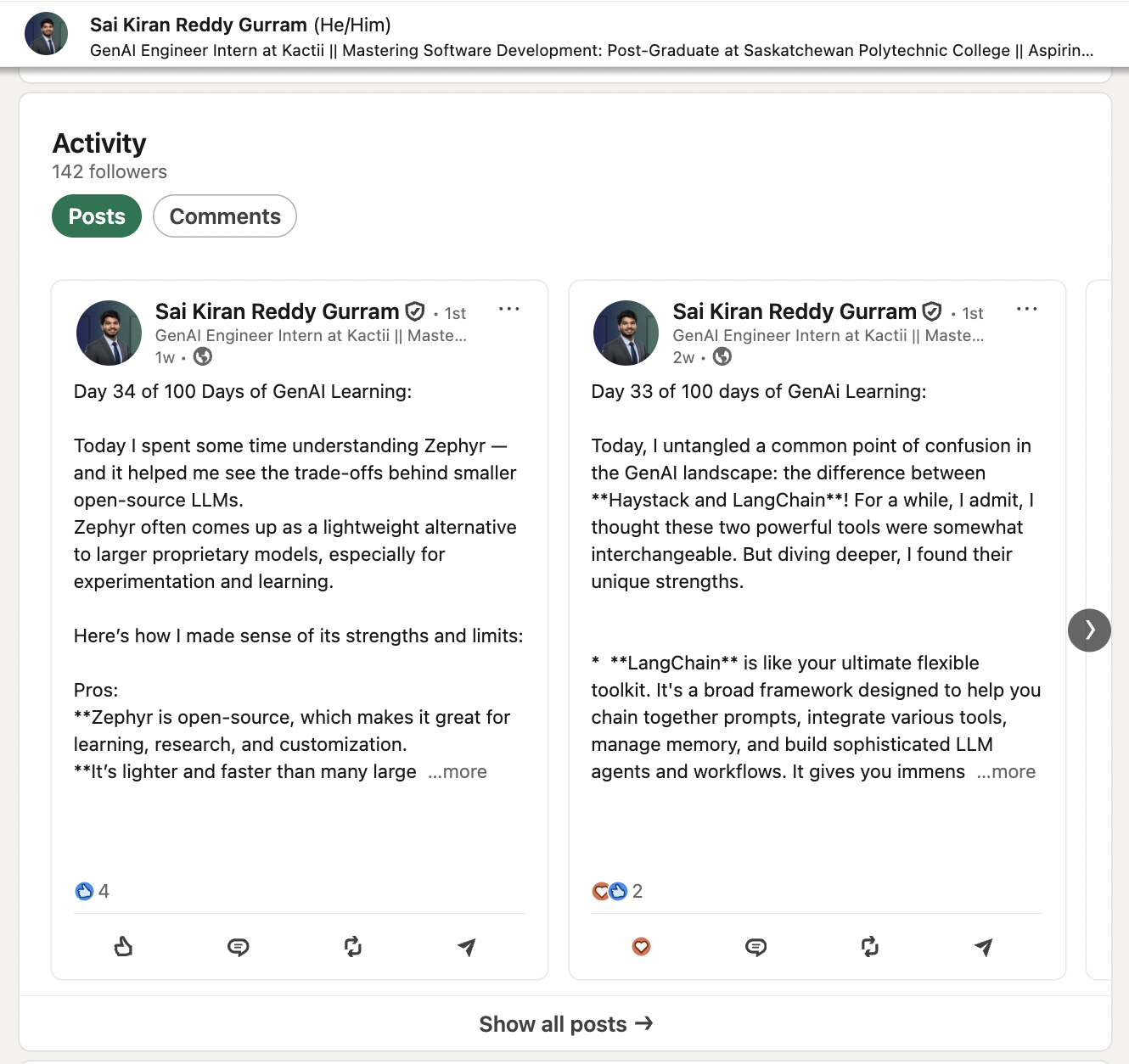Like the Day 34 Zephyr post
The height and width of the screenshot is (1064, 1129).
122,947
